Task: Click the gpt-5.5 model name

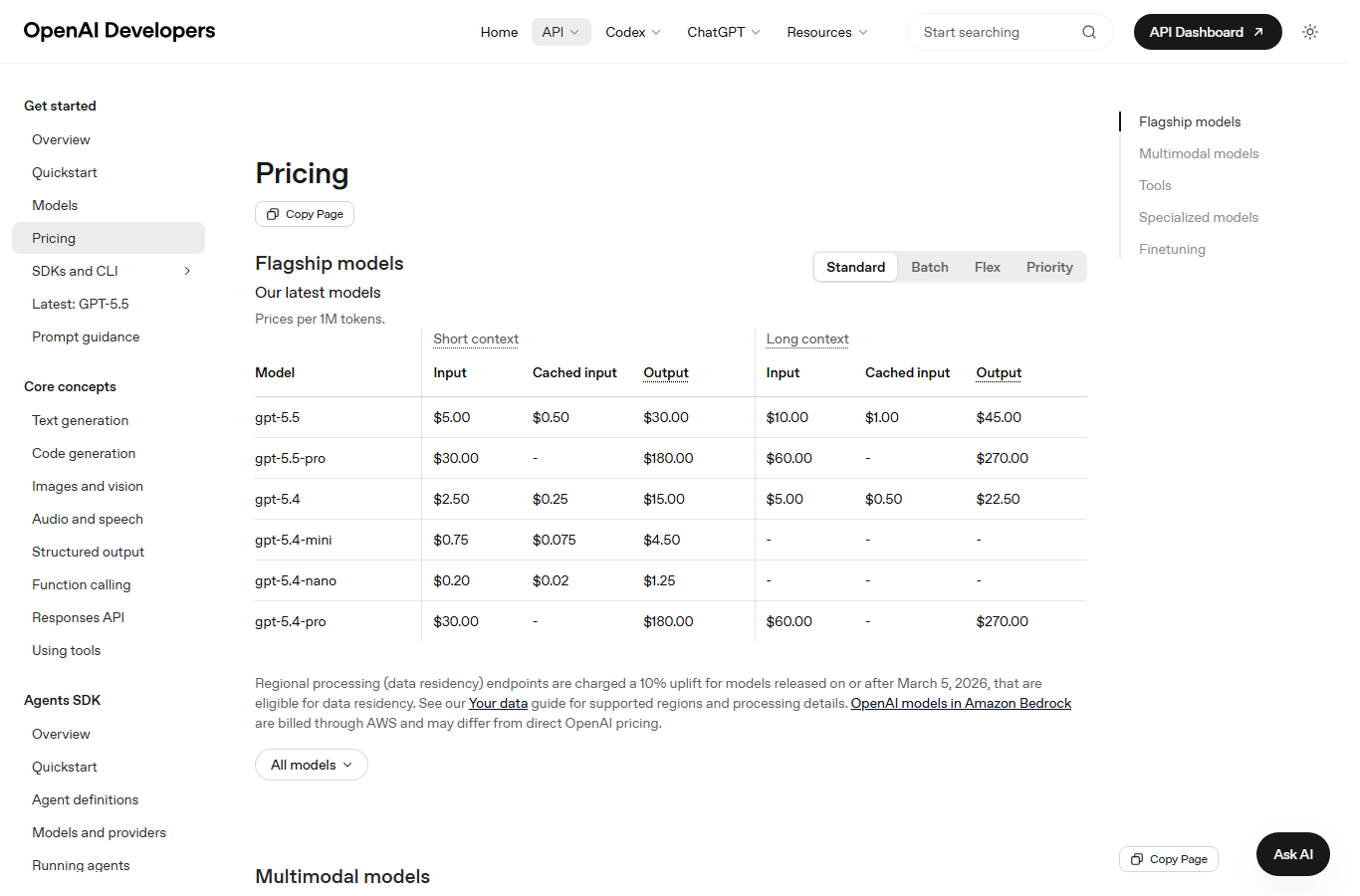Action: click(x=277, y=417)
